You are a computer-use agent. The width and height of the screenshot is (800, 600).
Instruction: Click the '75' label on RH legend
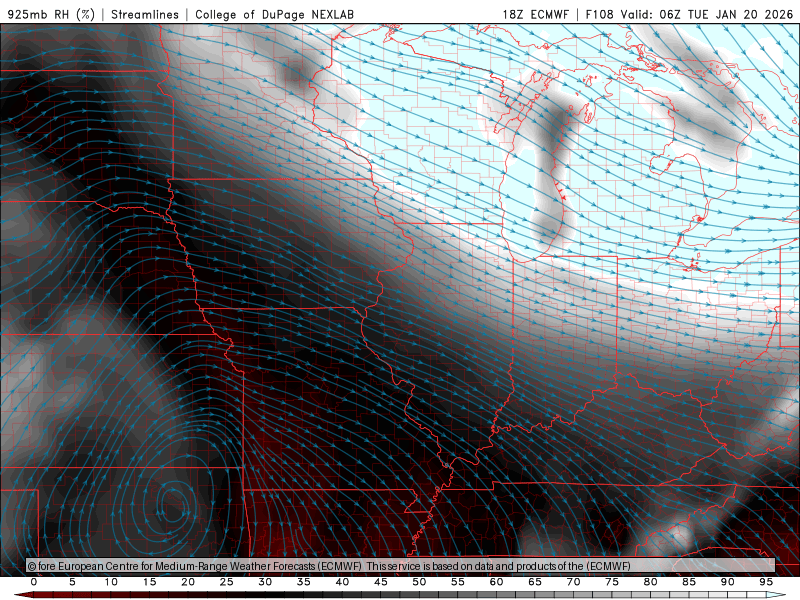612,582
